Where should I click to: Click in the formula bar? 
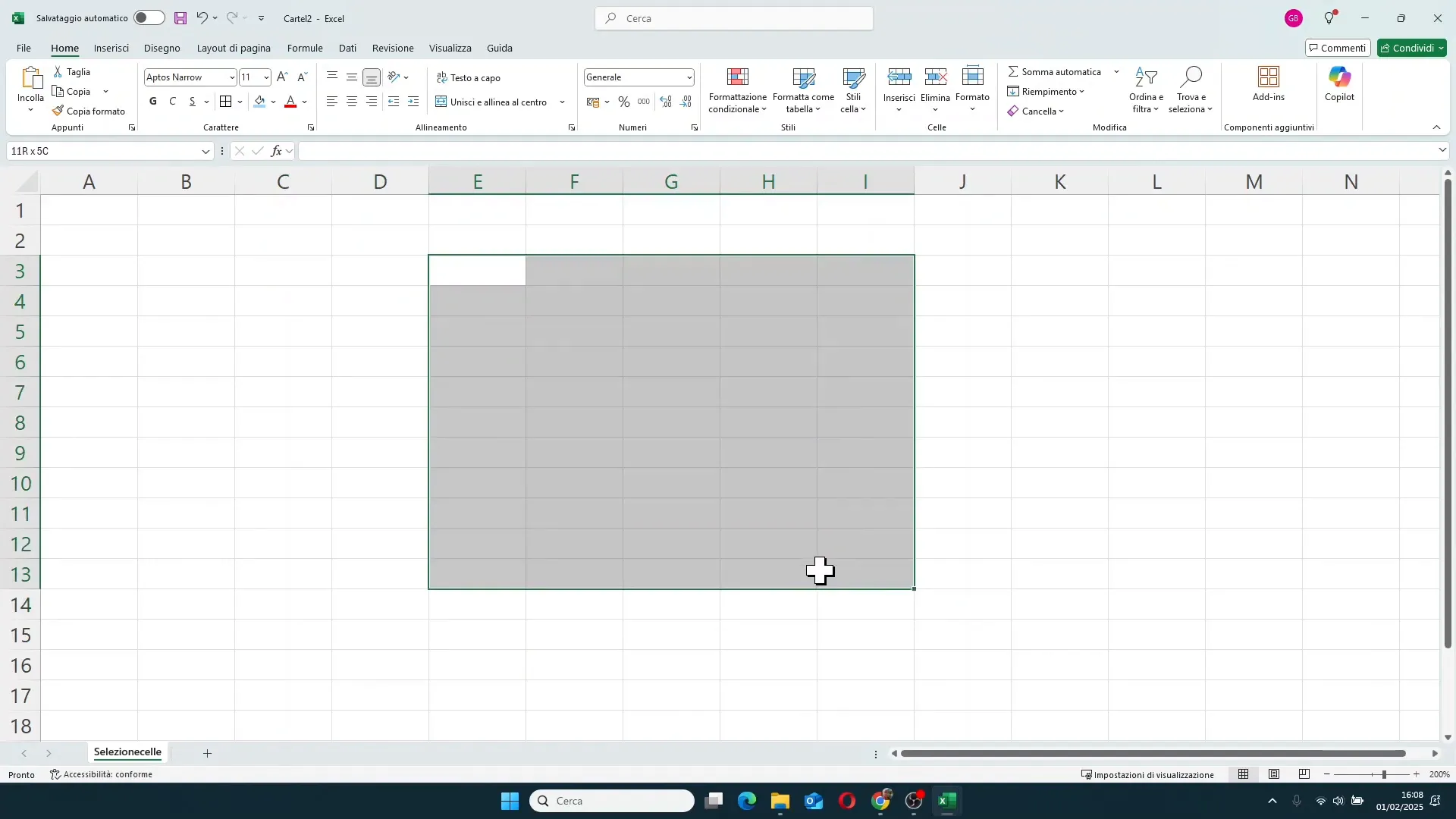click(x=867, y=152)
